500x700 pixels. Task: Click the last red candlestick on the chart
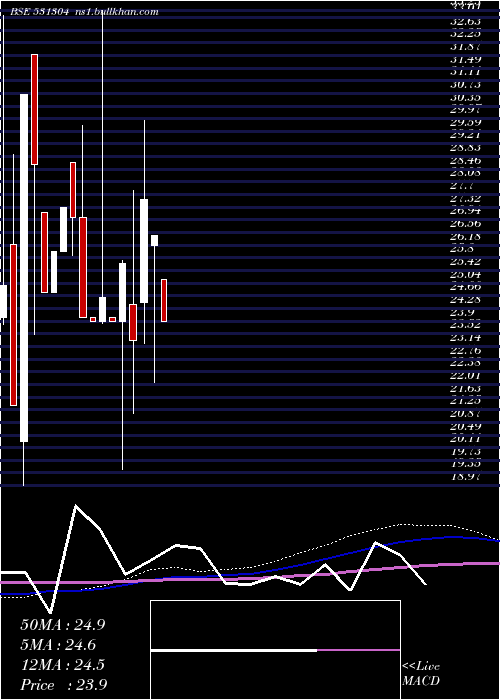(164, 300)
